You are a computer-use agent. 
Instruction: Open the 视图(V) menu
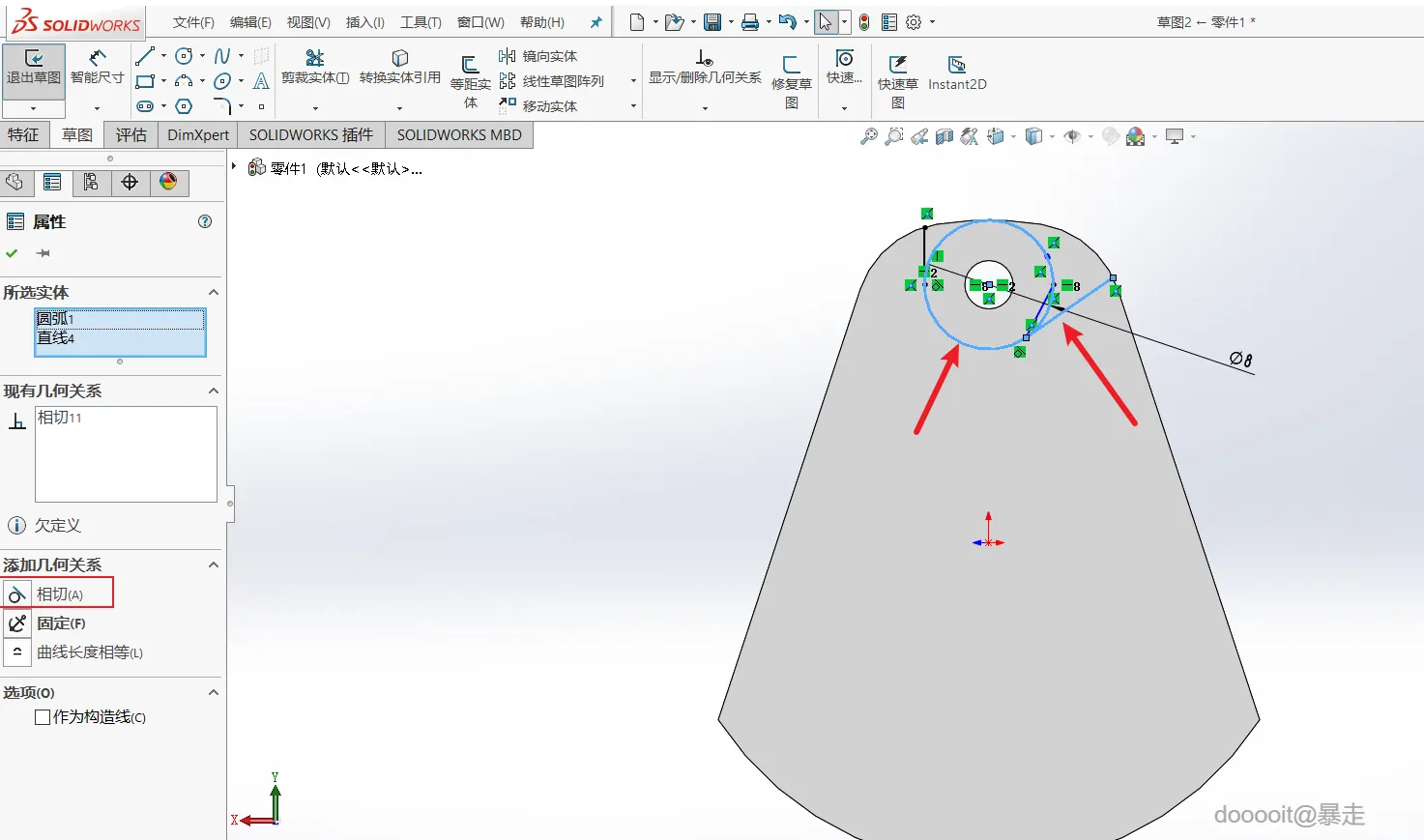(x=308, y=22)
